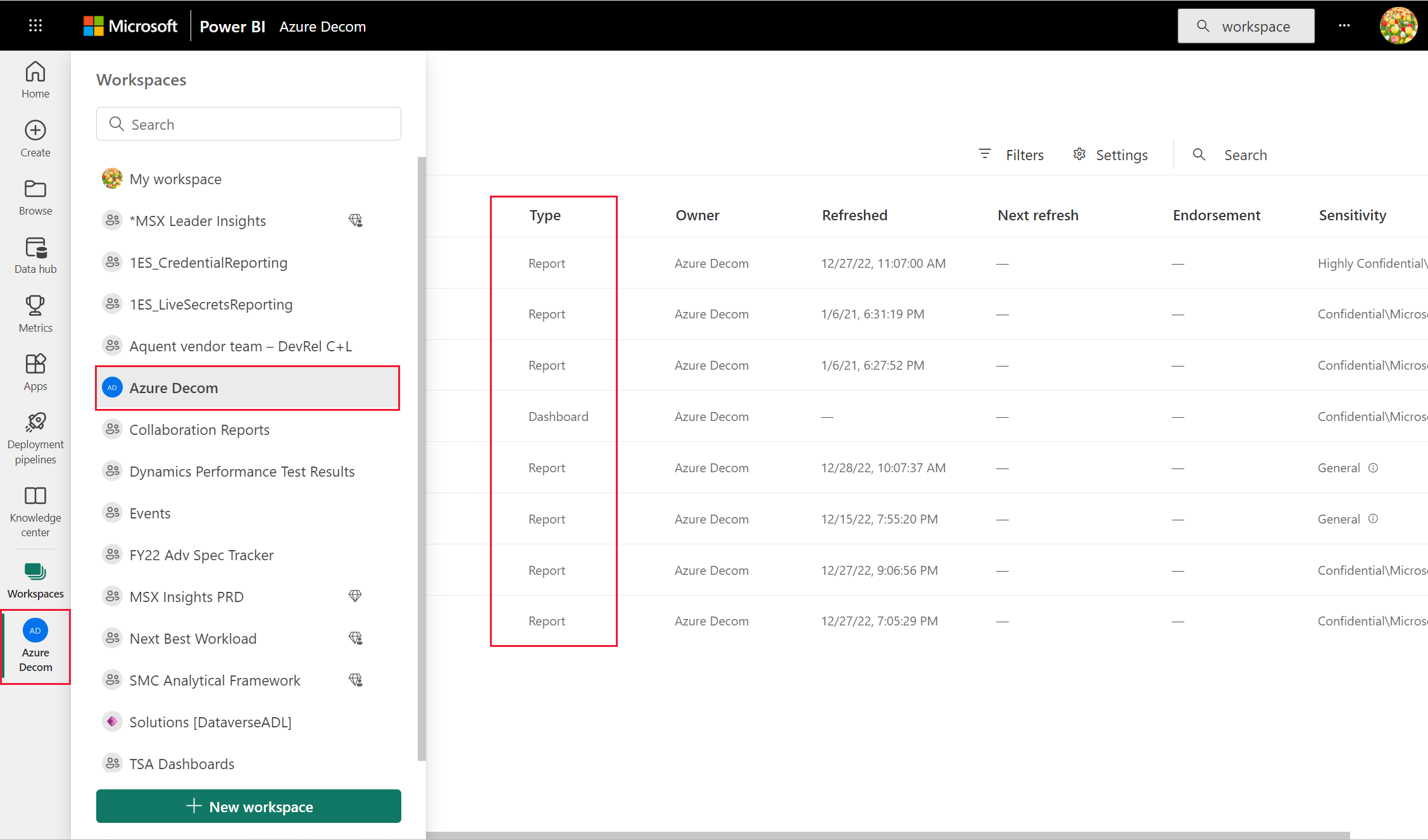Expand the SMC Analytical Framework workspace

coord(215,680)
